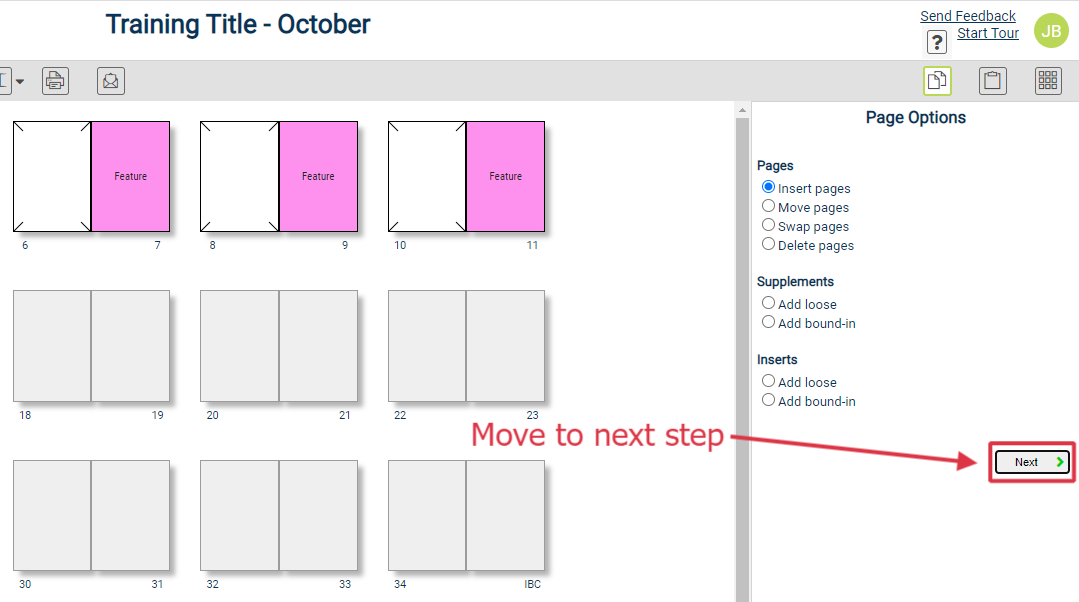Click the scrollbar up arrow

click(742, 110)
